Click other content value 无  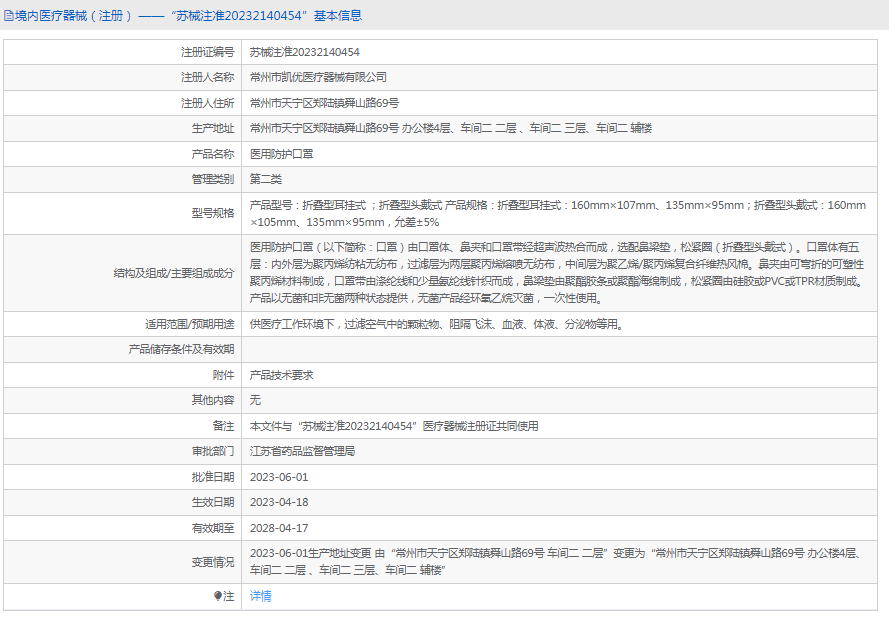pyautogui.click(x=255, y=400)
